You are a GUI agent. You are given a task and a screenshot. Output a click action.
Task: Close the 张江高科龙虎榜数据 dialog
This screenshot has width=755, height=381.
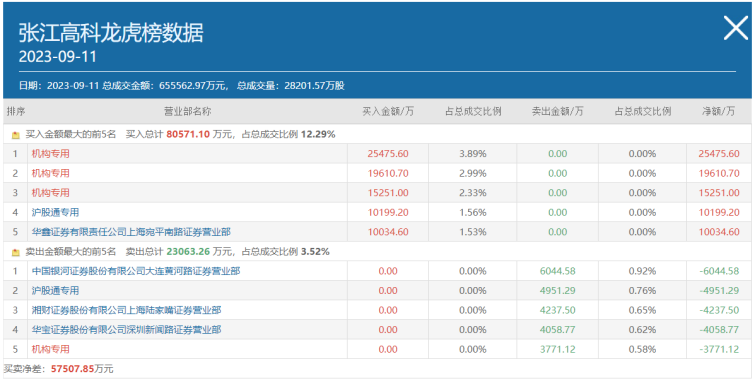point(736,28)
